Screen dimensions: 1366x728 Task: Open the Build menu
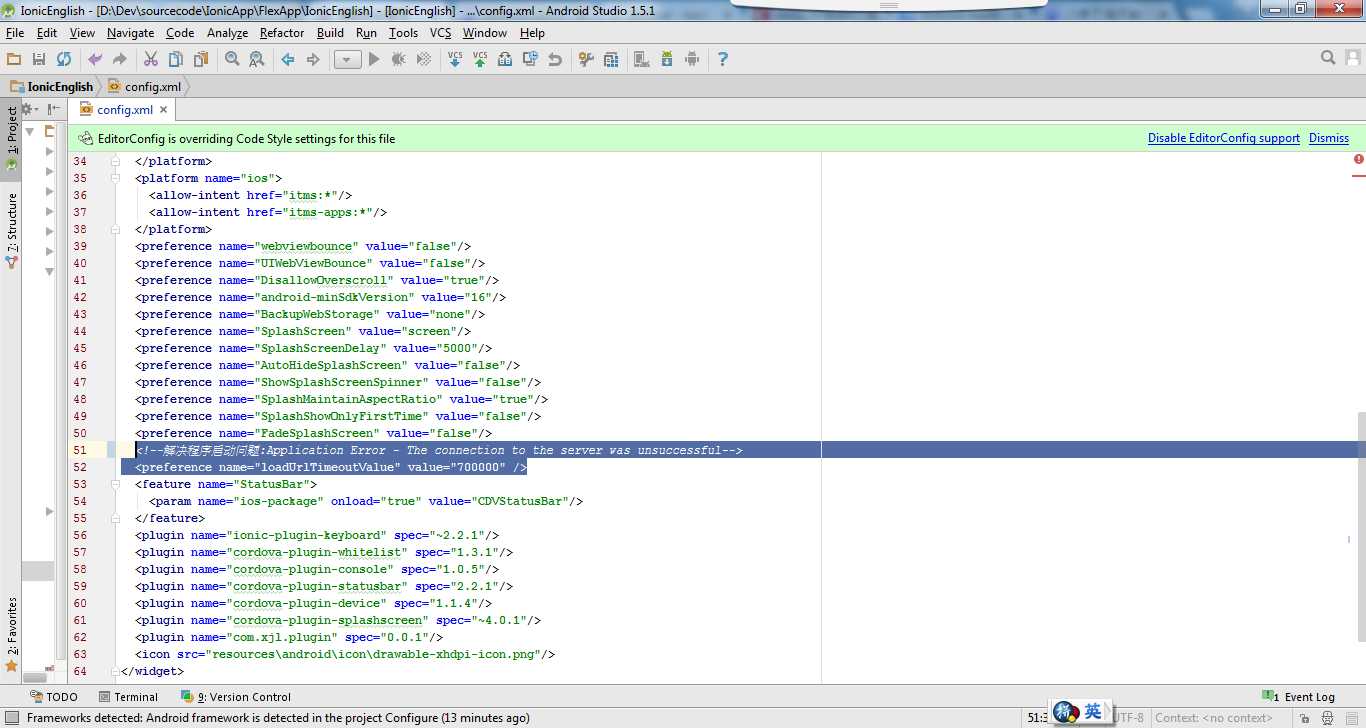[x=330, y=33]
